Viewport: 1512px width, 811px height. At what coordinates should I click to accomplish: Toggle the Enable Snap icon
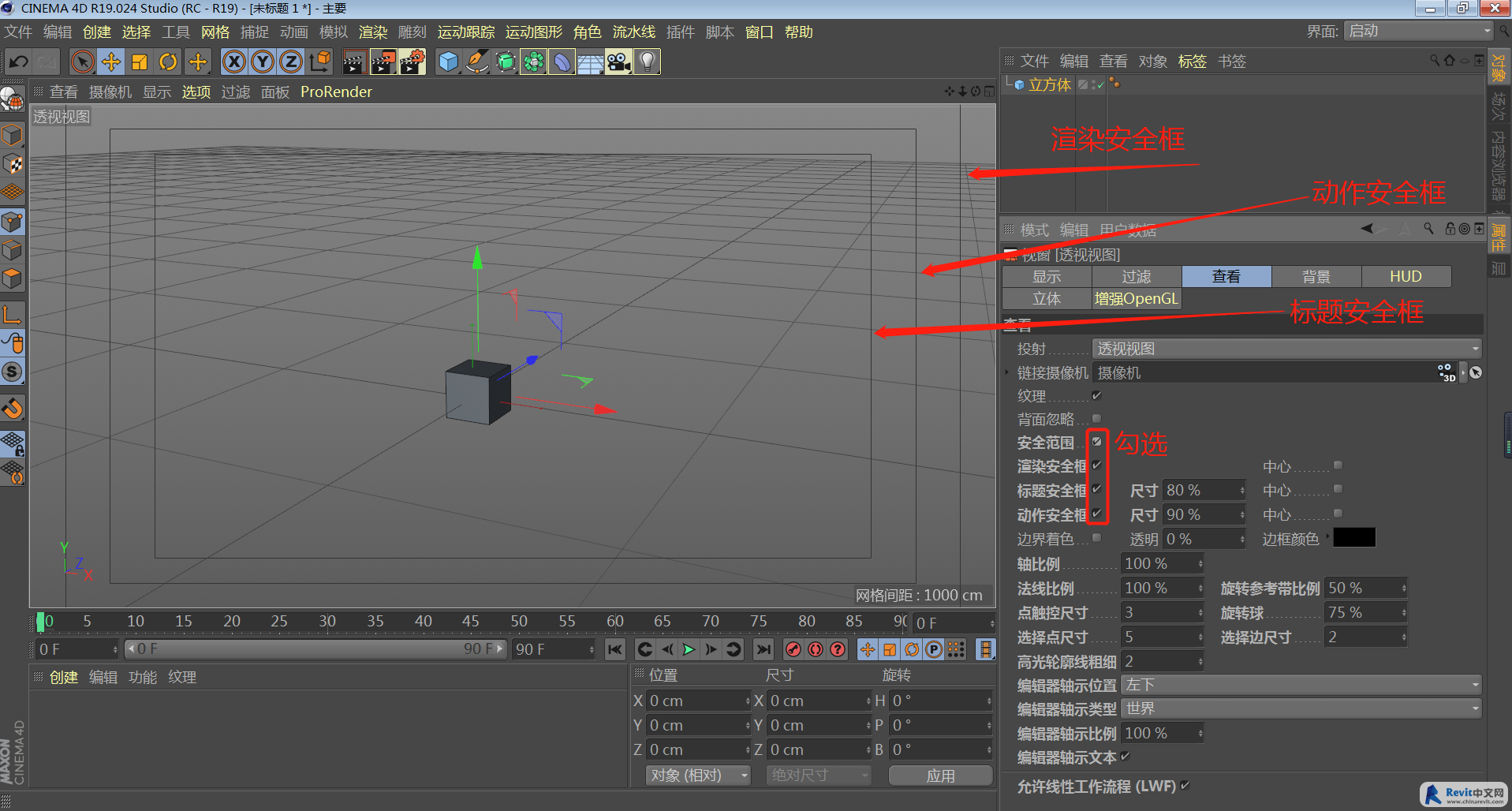(x=12, y=408)
